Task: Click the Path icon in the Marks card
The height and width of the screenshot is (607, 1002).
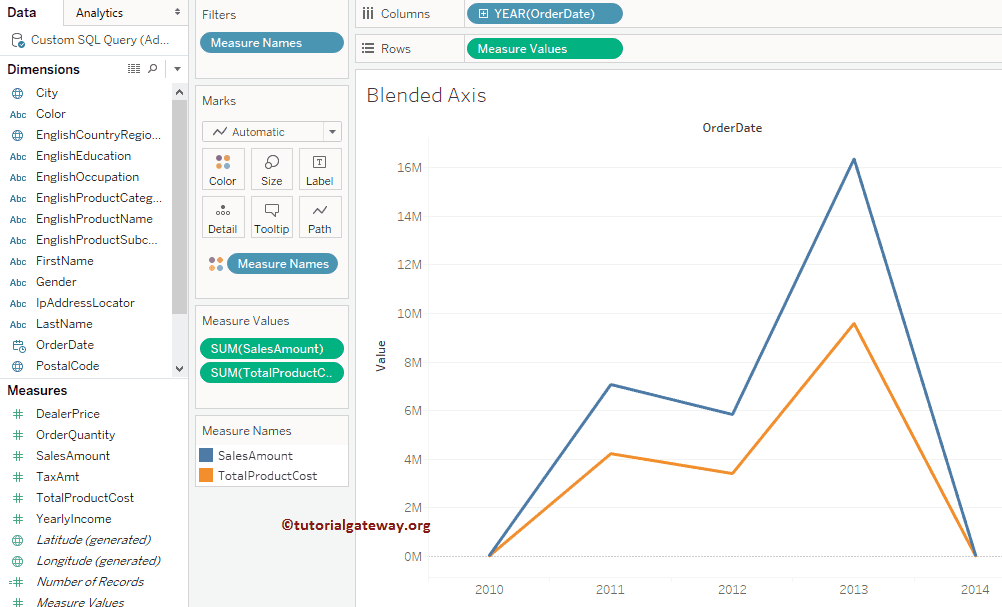Action: tap(319, 216)
